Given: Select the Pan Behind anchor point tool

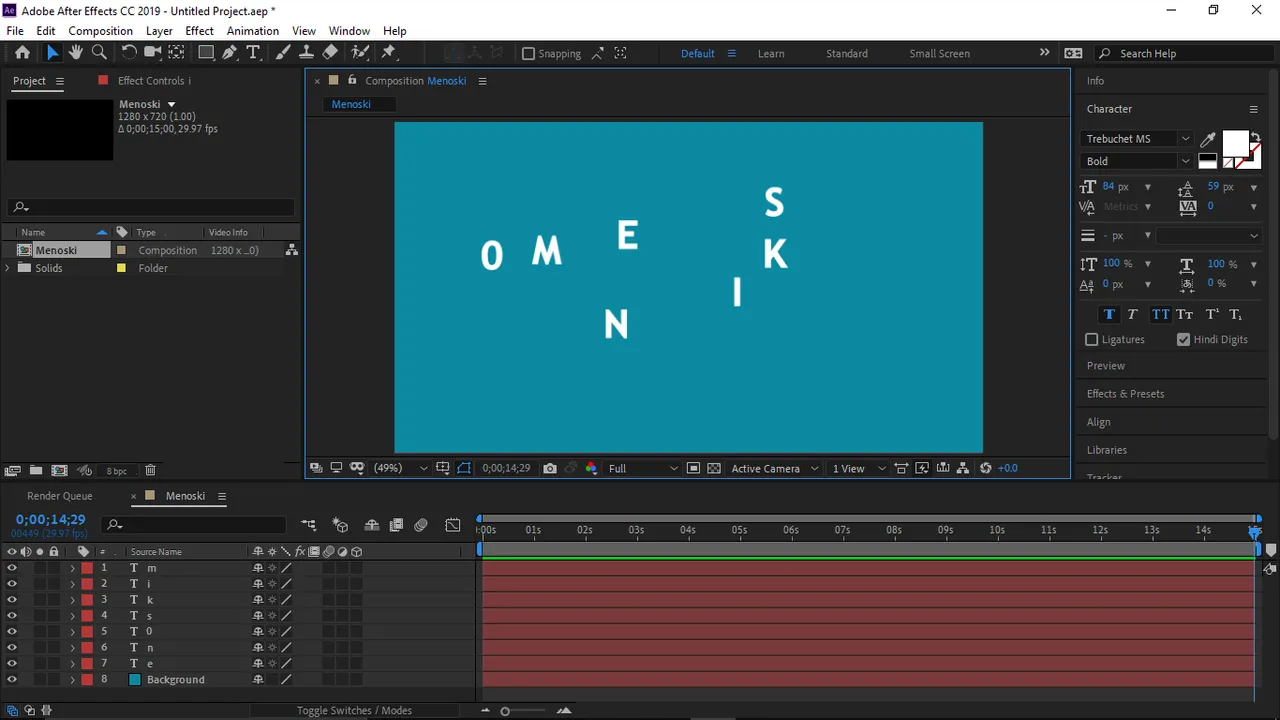Looking at the screenshot, I should pos(176,53).
